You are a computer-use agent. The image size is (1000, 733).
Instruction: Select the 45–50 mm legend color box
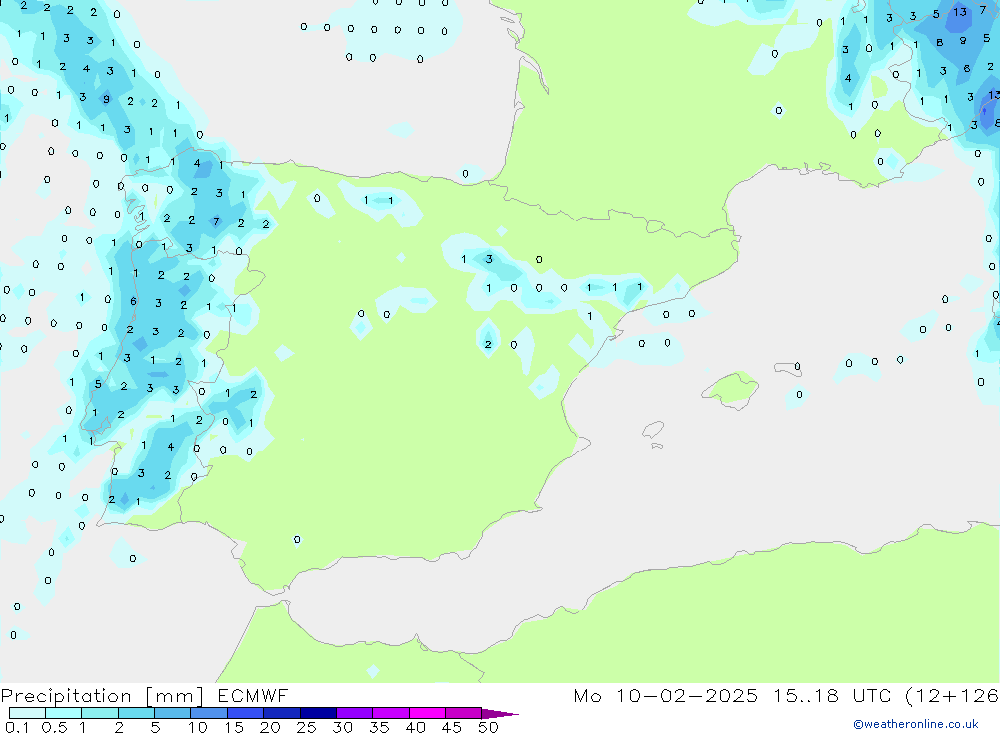point(464,713)
